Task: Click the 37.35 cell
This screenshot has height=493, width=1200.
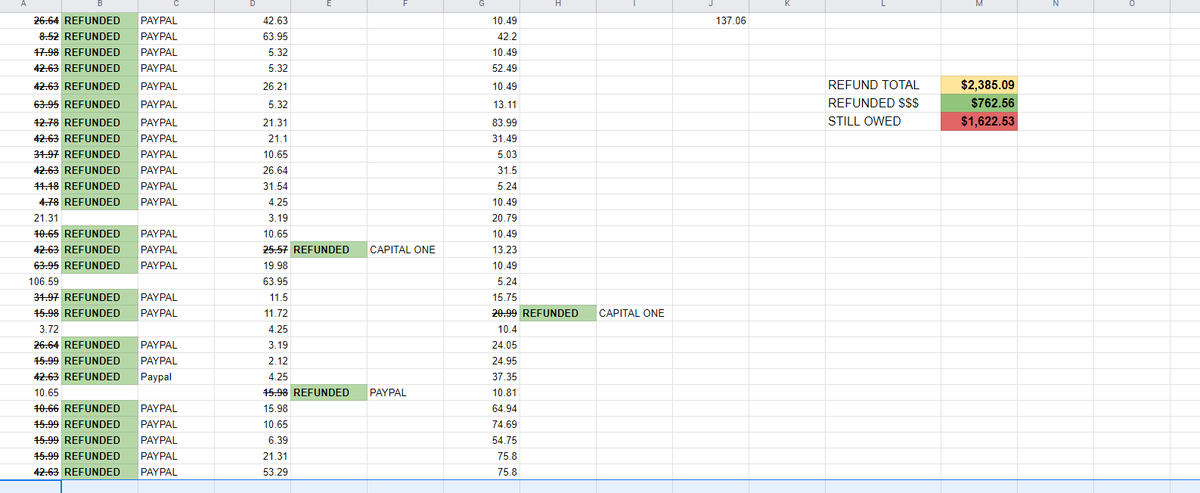Action: pyautogui.click(x=481, y=377)
